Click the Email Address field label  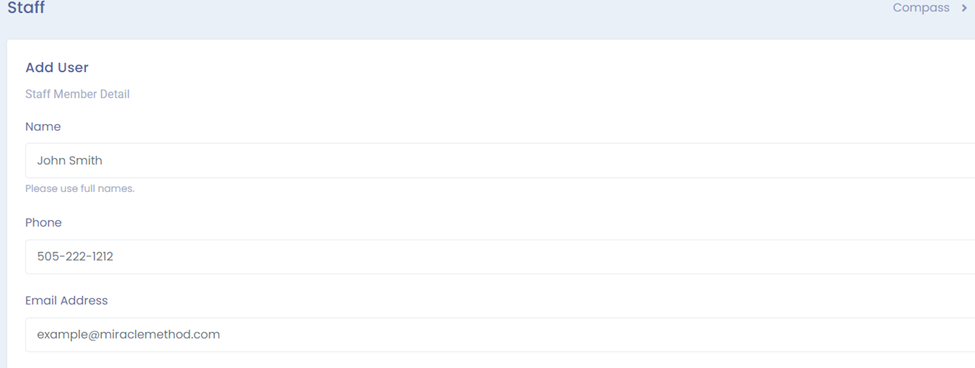[67, 300]
